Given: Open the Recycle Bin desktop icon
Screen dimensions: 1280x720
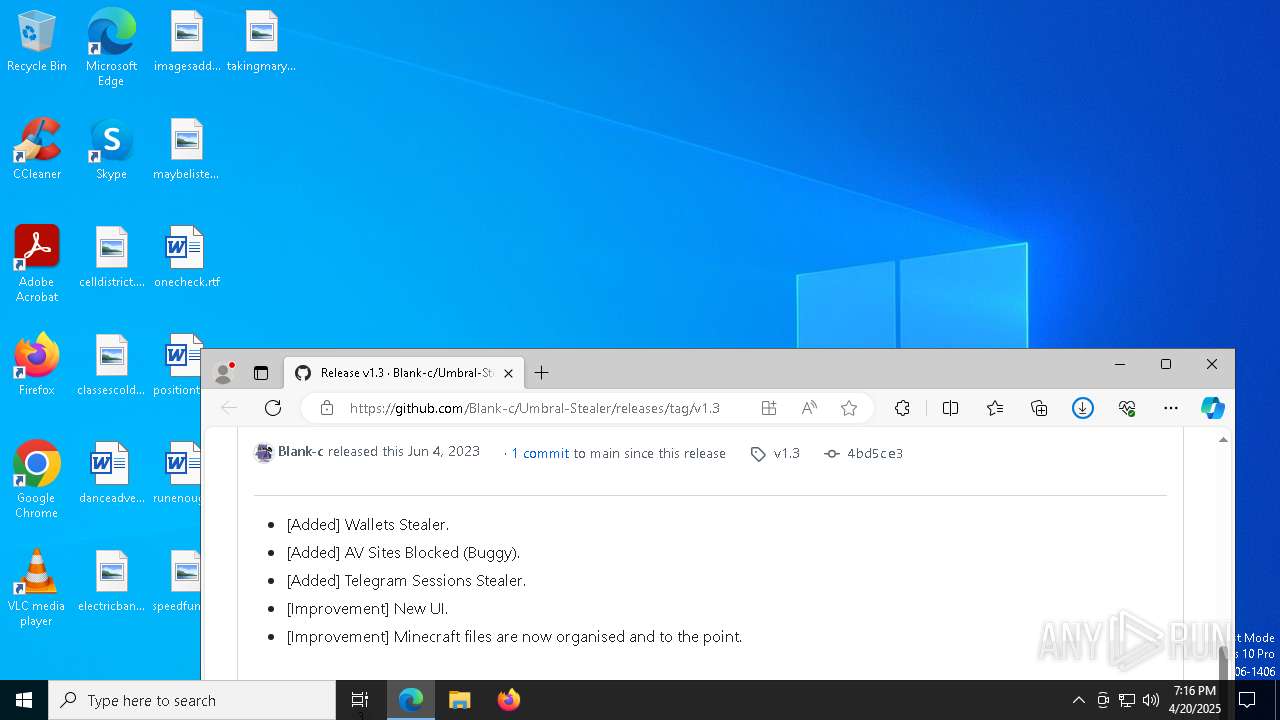Looking at the screenshot, I should tap(37, 41).
